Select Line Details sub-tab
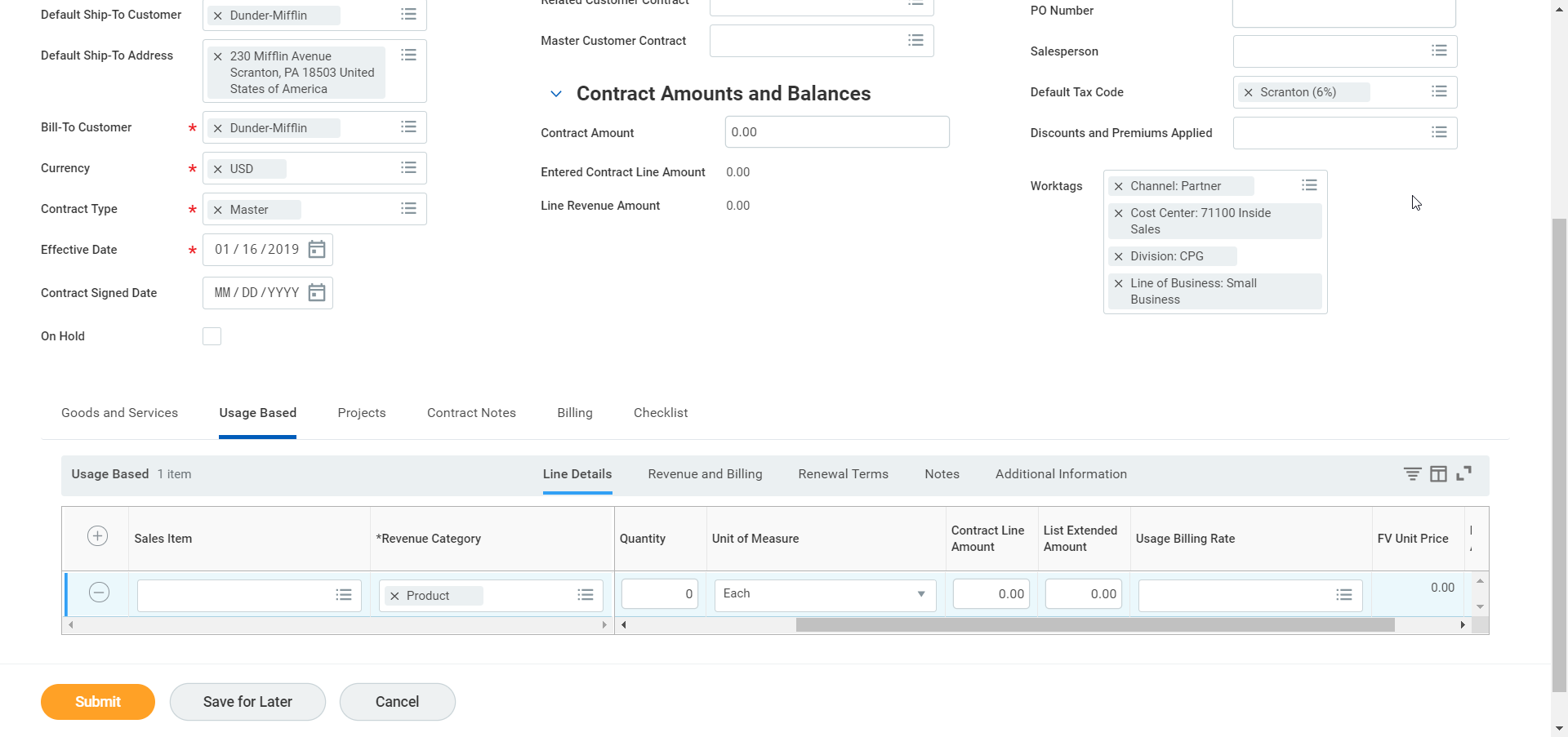 click(577, 474)
